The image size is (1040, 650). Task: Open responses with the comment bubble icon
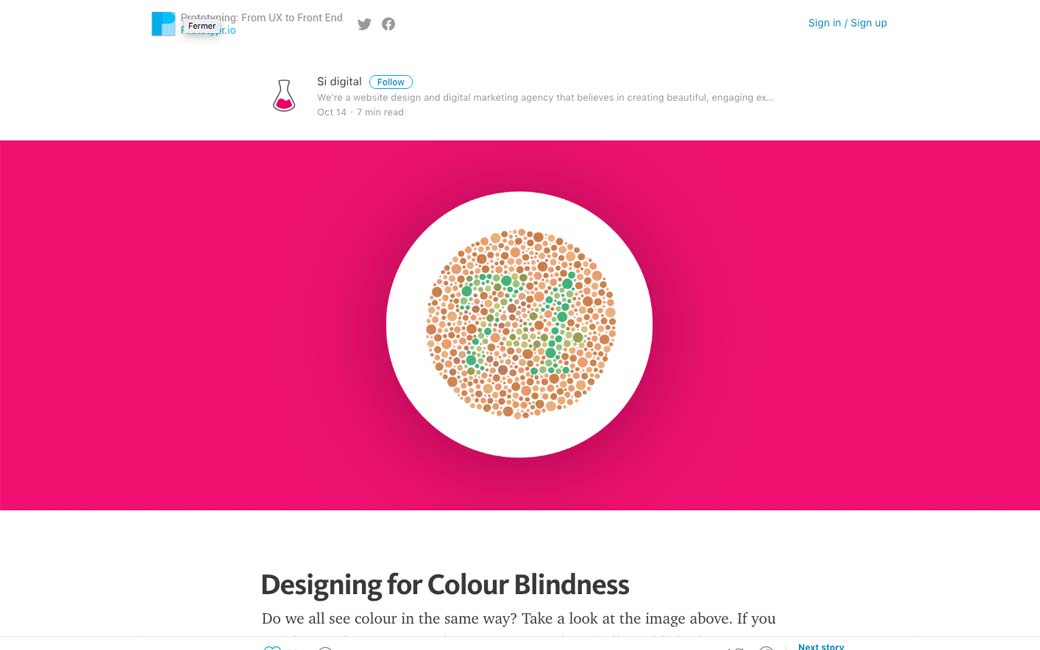pos(325,647)
